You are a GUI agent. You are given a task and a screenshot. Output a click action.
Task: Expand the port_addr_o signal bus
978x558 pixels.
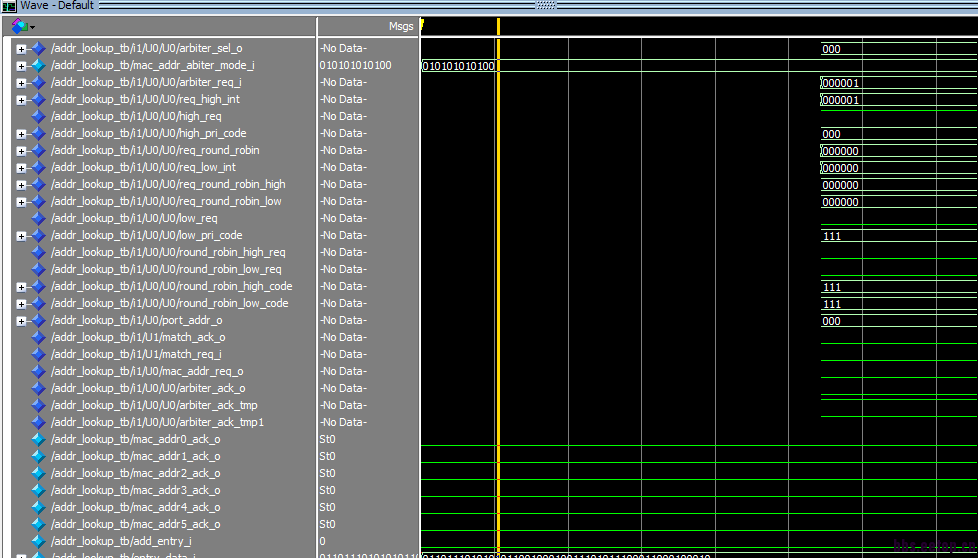click(21, 321)
